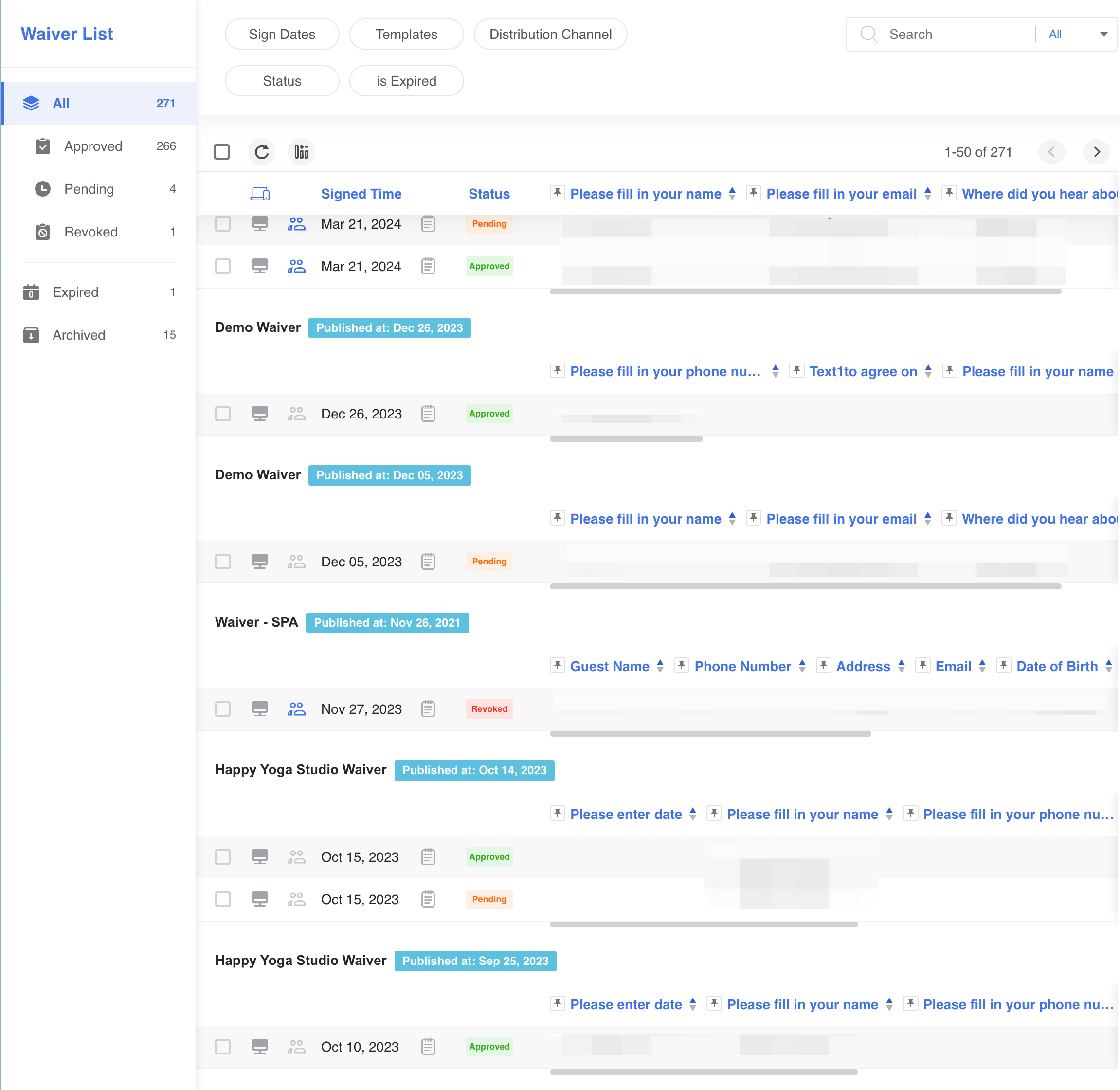The width and height of the screenshot is (1120, 1090).
Task: Select the Pending sidebar item
Action: coord(98,189)
